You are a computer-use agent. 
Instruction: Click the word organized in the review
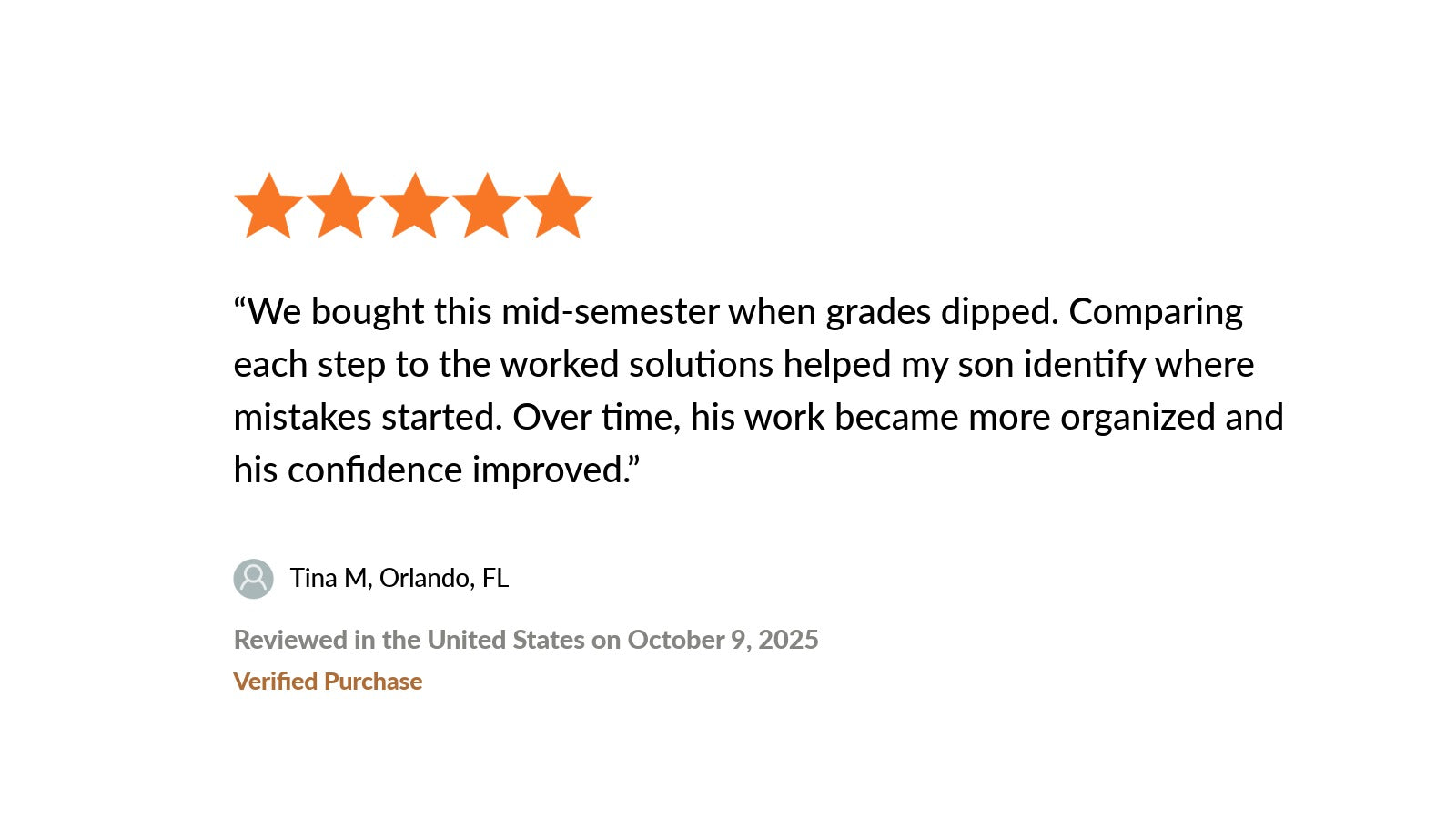[1137, 418]
